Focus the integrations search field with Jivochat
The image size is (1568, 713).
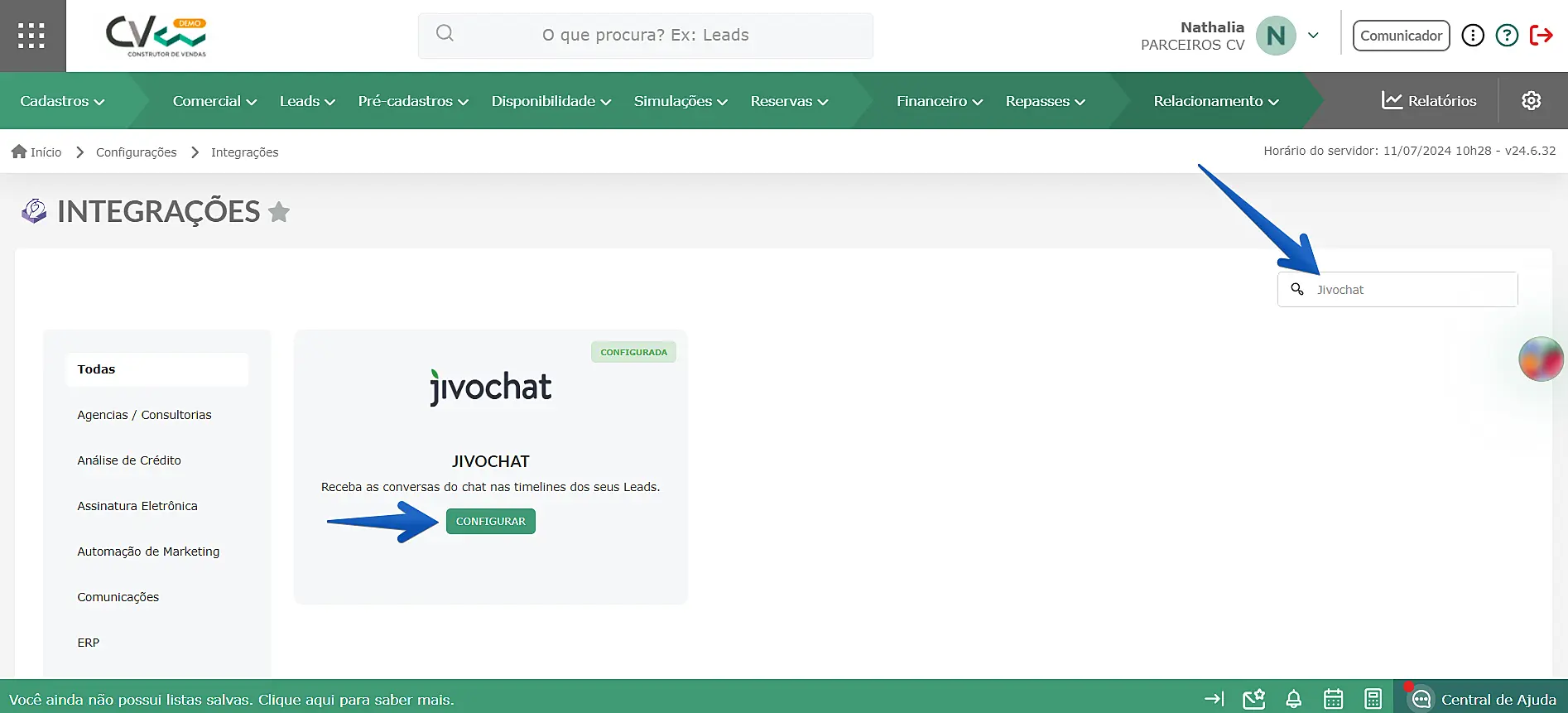pyautogui.click(x=1397, y=290)
